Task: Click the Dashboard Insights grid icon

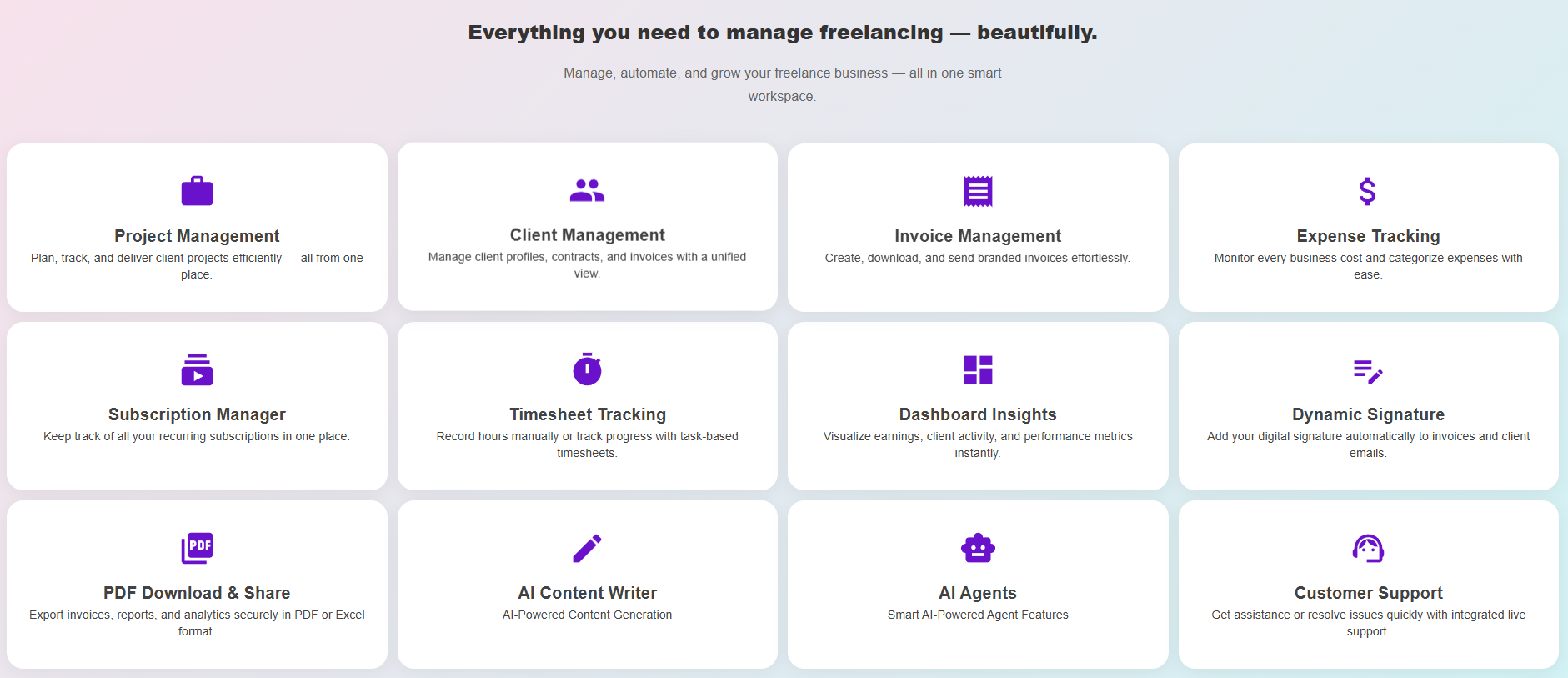Action: (978, 369)
